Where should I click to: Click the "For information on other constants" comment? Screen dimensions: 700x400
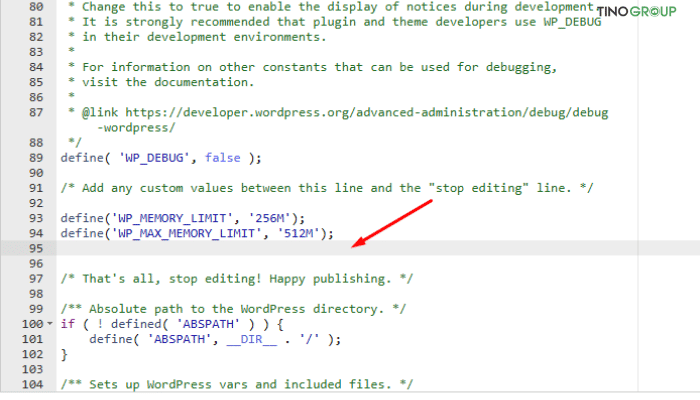(312, 67)
